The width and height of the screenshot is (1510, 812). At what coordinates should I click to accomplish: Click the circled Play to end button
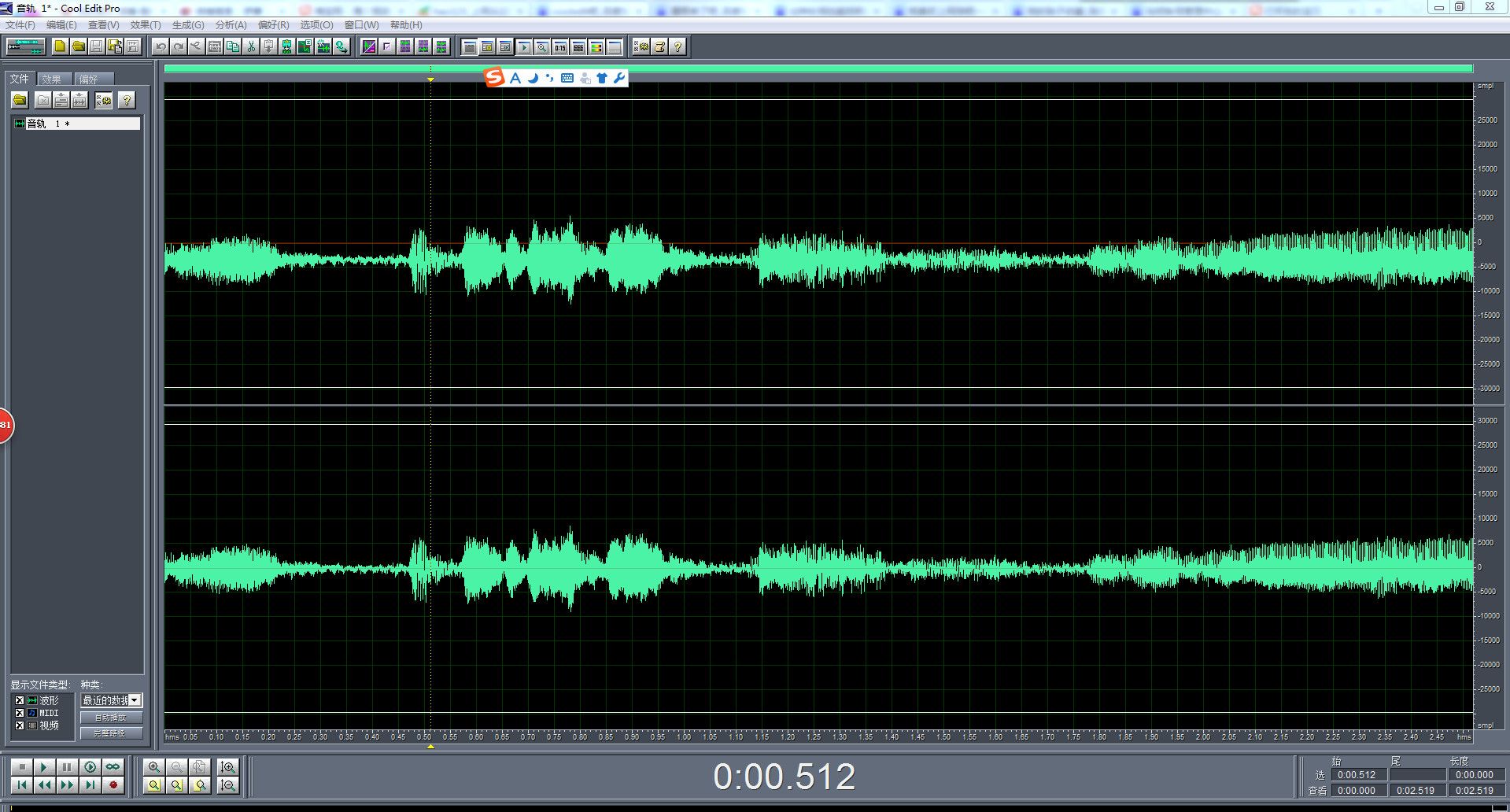(90, 766)
